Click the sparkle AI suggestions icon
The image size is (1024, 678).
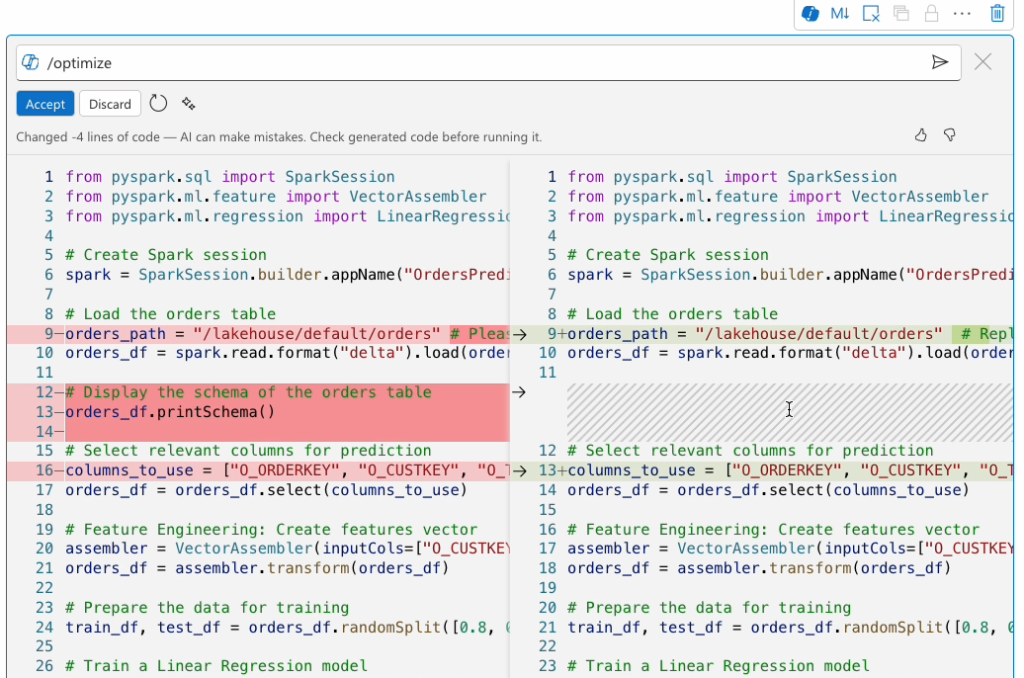pyautogui.click(x=188, y=103)
